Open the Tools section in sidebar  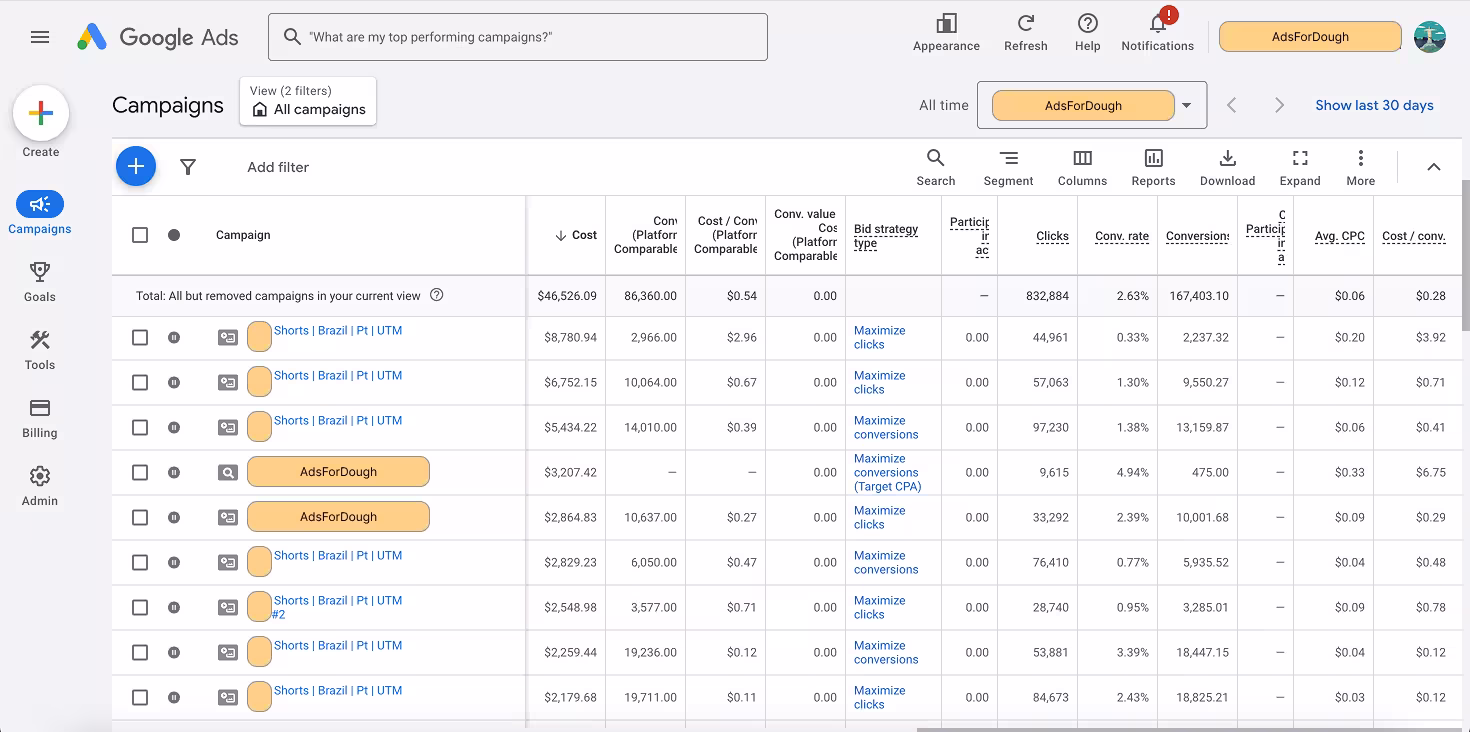40,350
